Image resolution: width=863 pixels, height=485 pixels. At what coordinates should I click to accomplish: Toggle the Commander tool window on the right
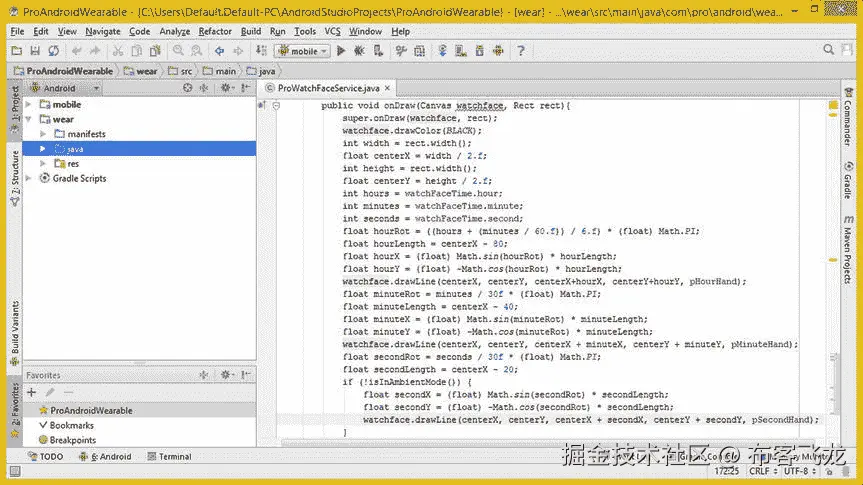click(848, 117)
